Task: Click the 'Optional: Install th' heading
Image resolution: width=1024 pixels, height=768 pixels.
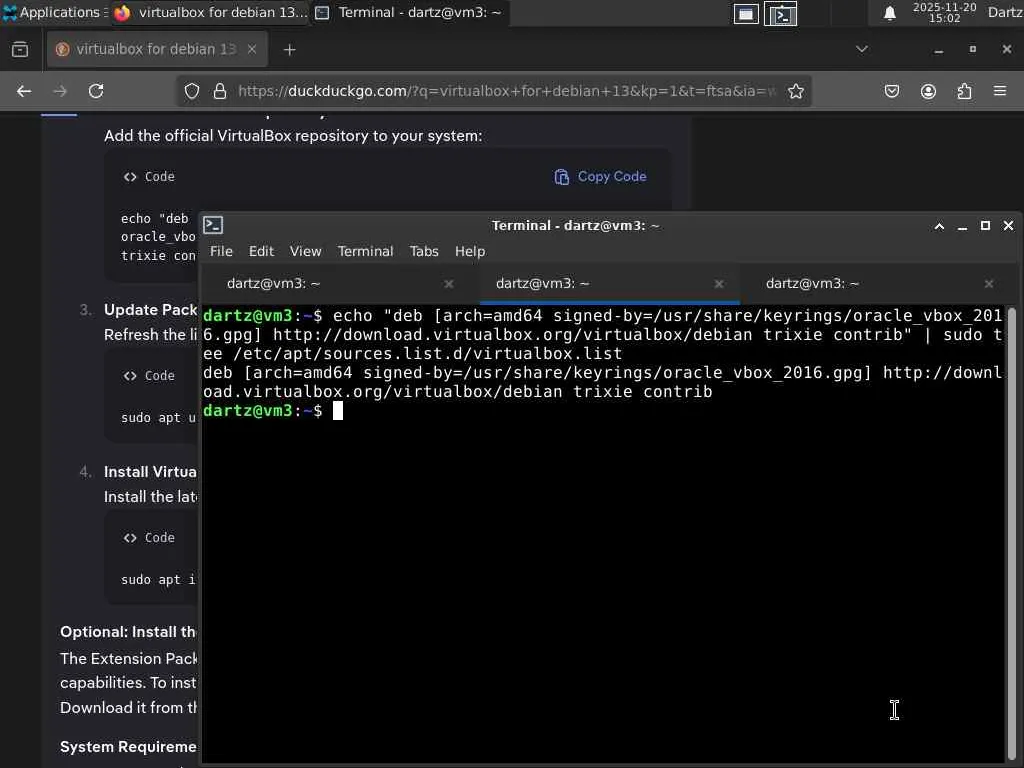Action: click(128, 632)
